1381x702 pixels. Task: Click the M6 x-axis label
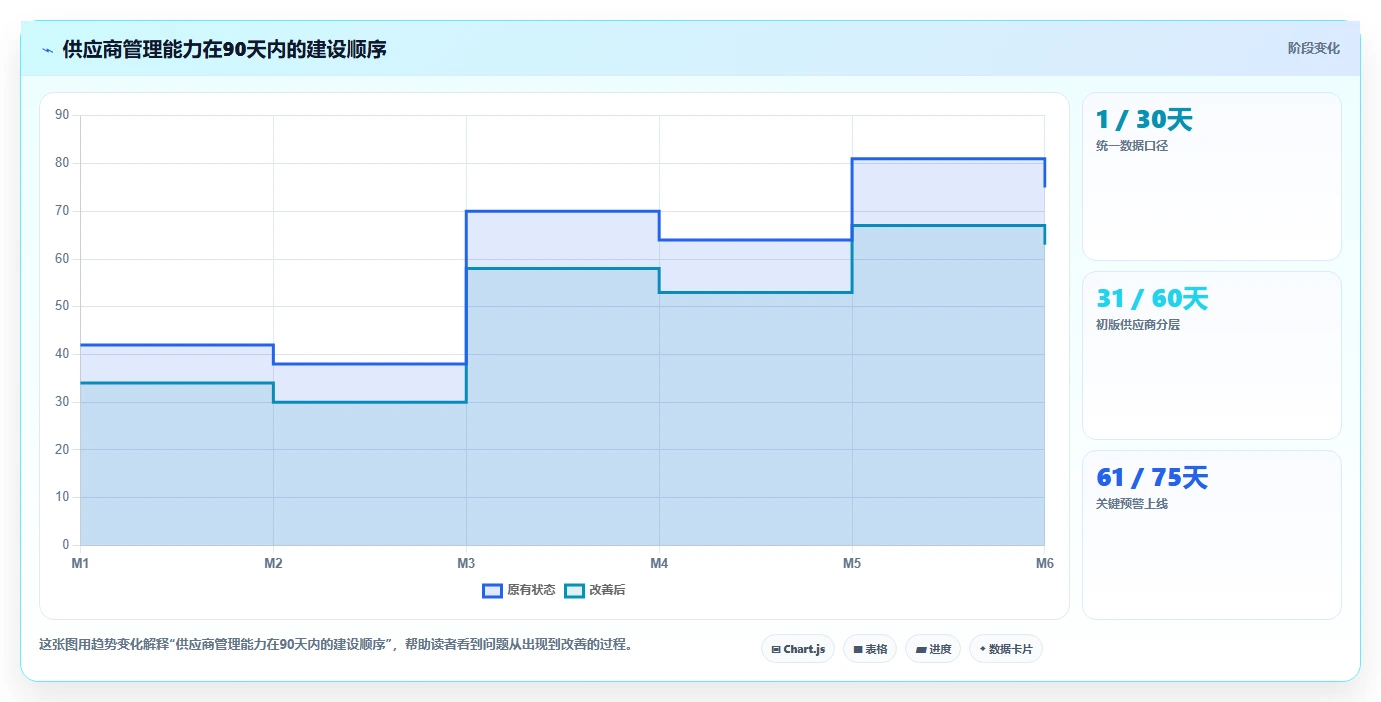(x=1044, y=564)
